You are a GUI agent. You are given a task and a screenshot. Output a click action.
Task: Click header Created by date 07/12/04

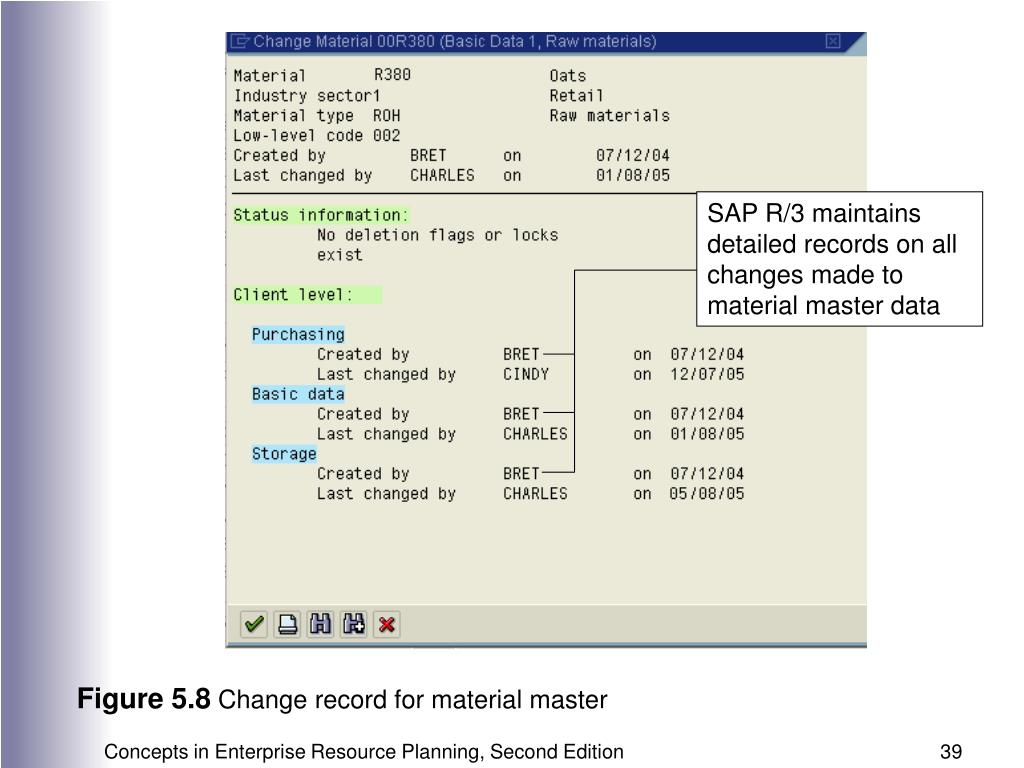pos(633,155)
